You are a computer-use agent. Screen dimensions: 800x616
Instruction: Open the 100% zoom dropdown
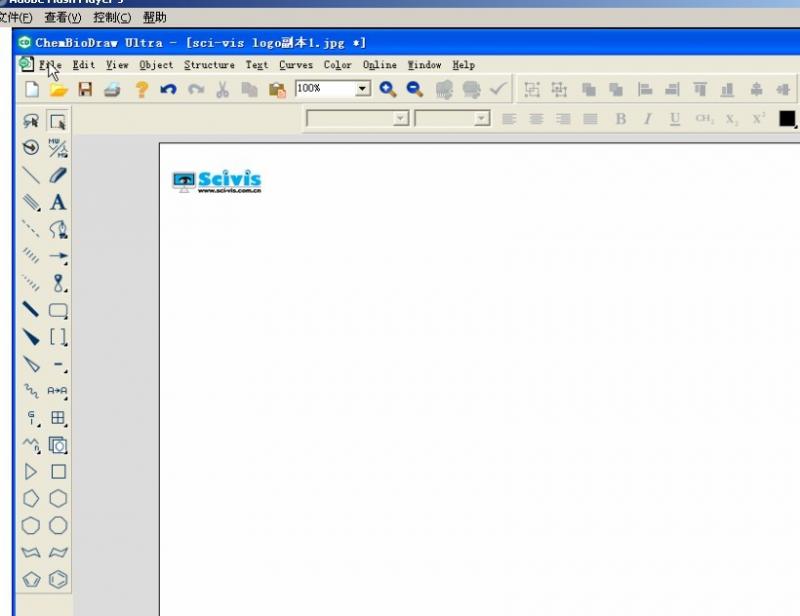(x=362, y=89)
